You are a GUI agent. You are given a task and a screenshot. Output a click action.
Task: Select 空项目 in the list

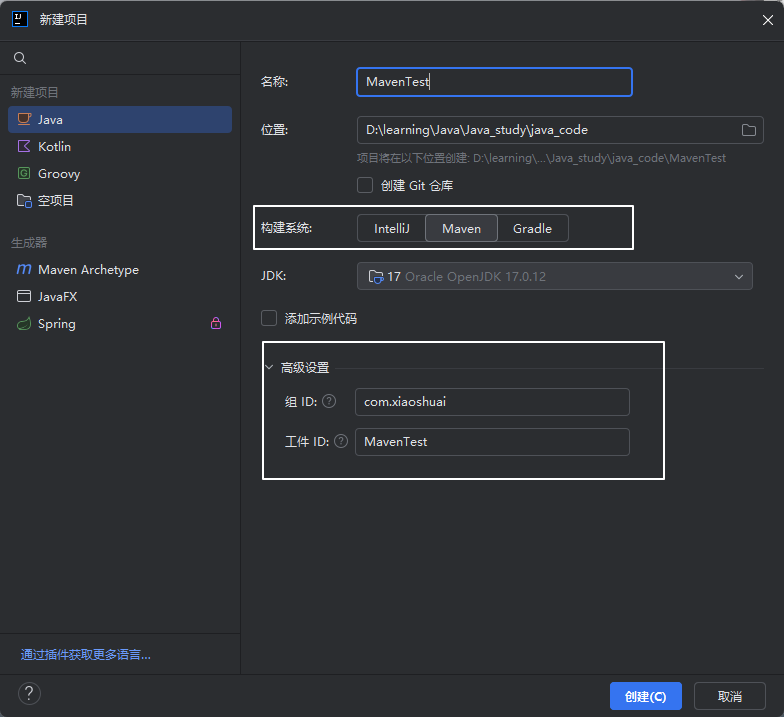pyautogui.click(x=120, y=200)
